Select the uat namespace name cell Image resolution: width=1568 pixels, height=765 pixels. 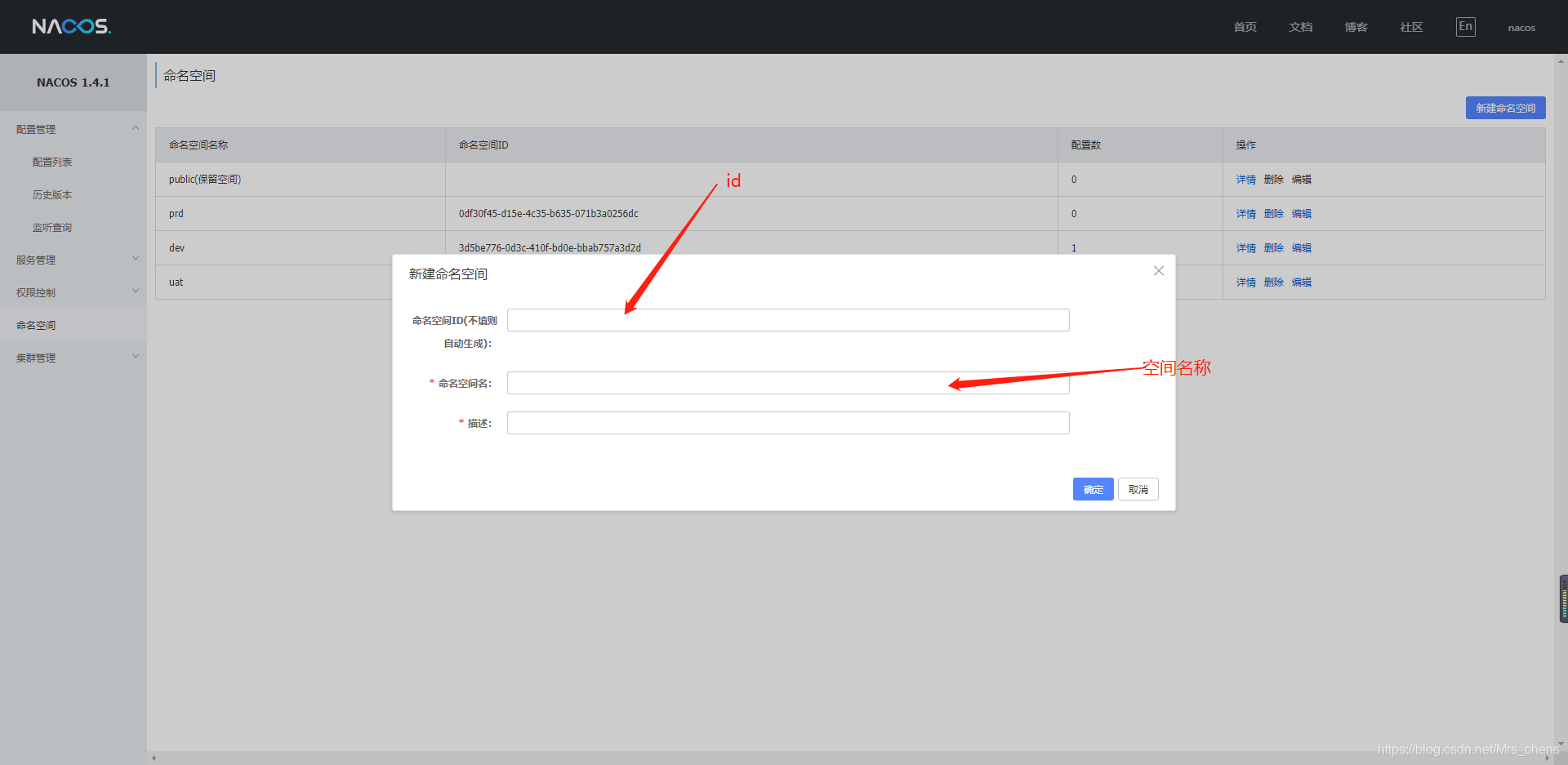[274, 282]
